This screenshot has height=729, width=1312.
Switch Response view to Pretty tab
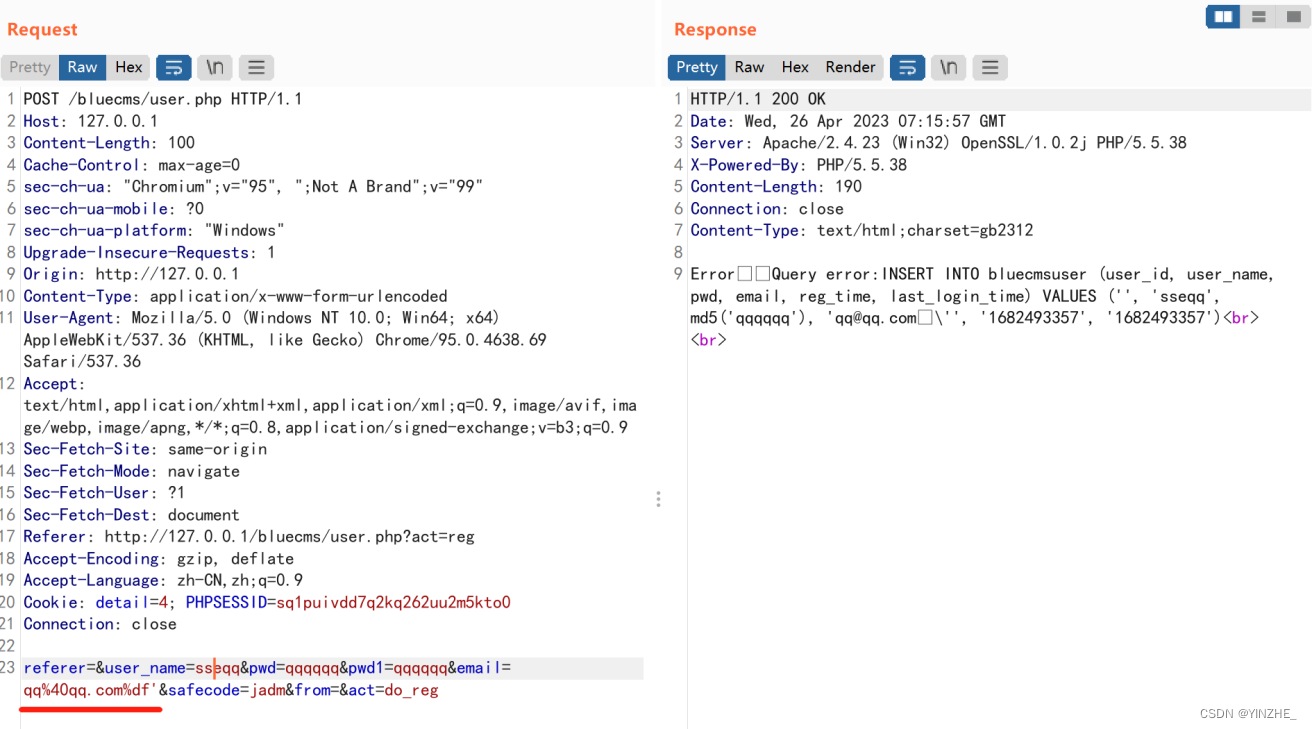pyautogui.click(x=697, y=67)
